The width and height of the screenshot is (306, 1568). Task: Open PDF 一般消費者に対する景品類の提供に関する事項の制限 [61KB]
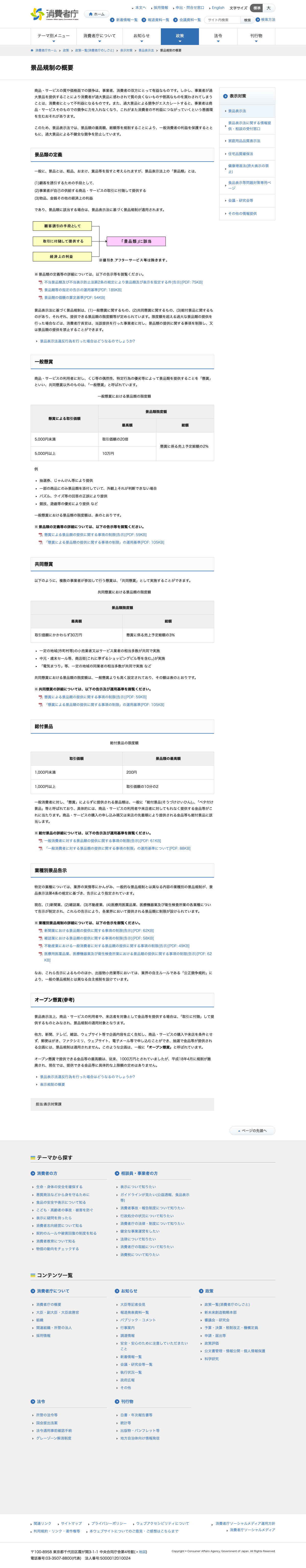(102, 841)
